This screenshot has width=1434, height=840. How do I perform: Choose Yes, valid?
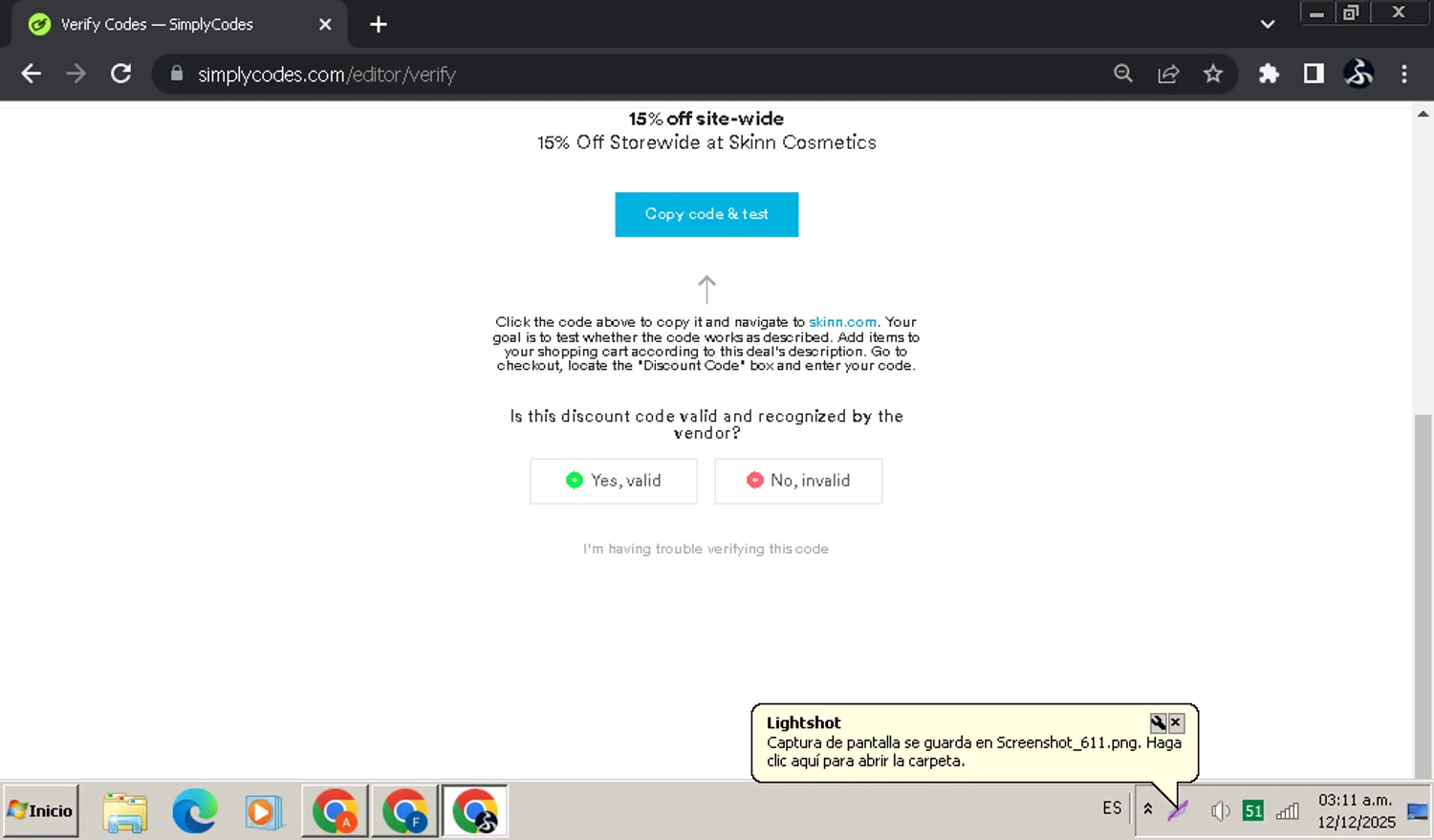coord(614,481)
